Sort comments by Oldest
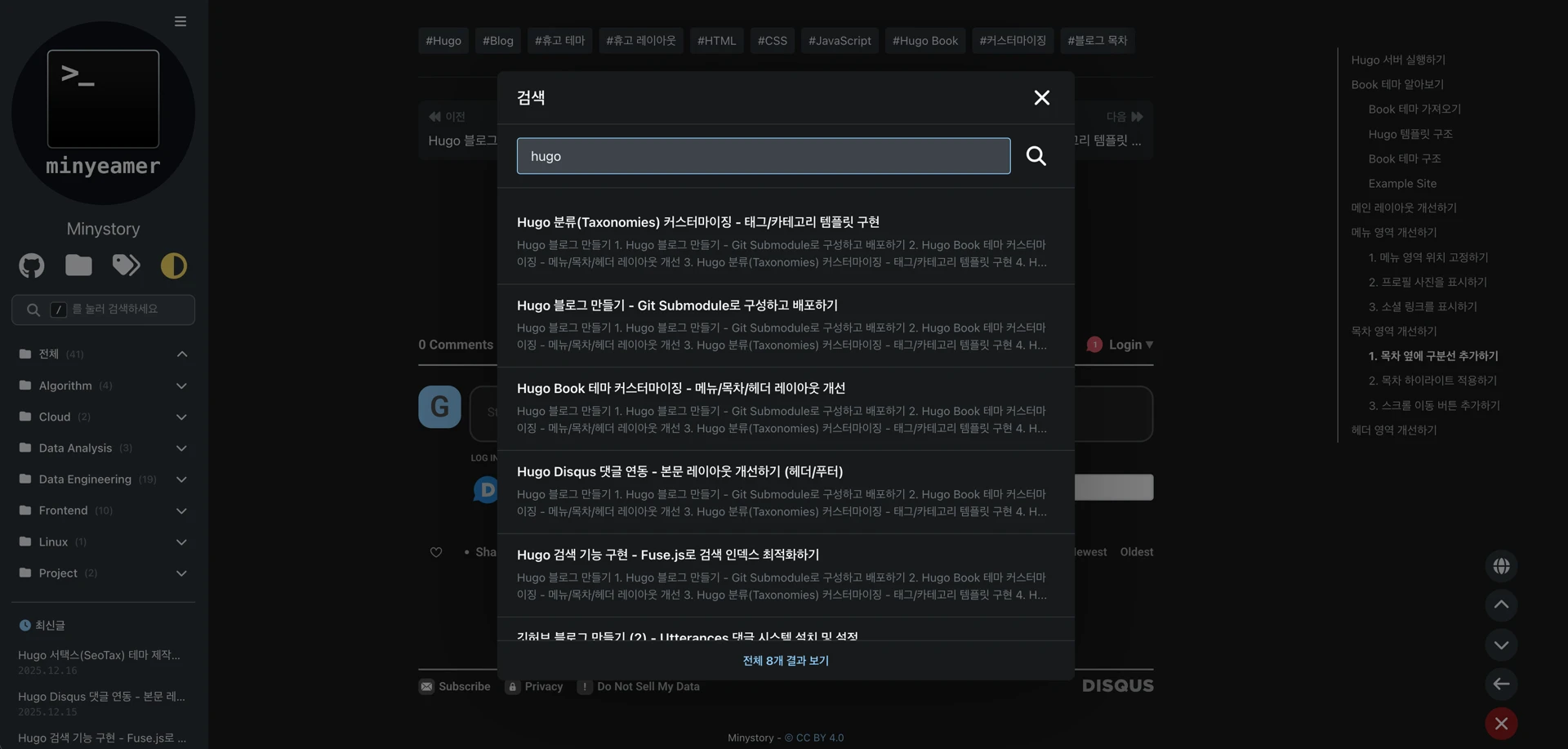The width and height of the screenshot is (1568, 749). coord(1137,552)
